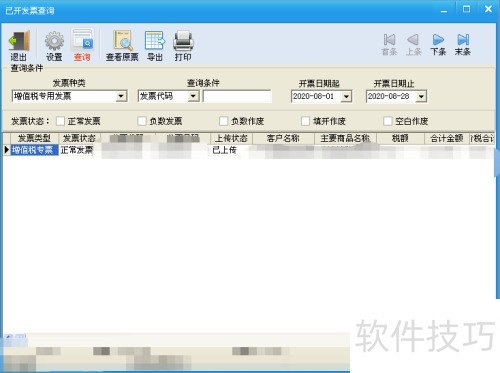This screenshot has height=373, width=500.
Task: Click the 打印 printer icon
Action: 183,41
